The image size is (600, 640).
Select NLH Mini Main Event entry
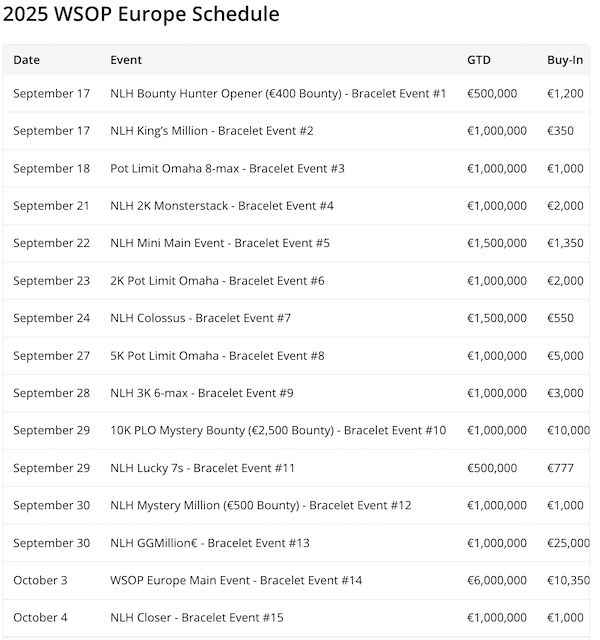click(x=220, y=243)
